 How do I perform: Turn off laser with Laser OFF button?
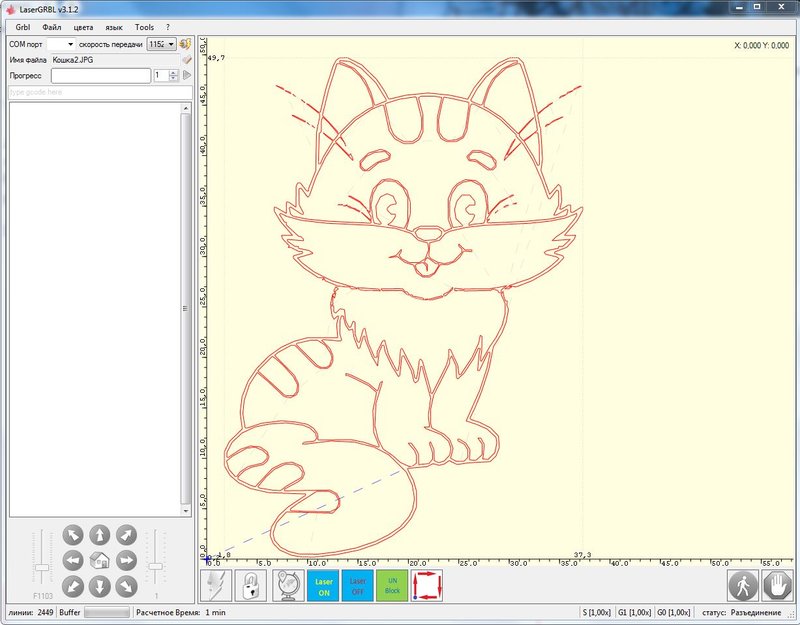click(358, 585)
